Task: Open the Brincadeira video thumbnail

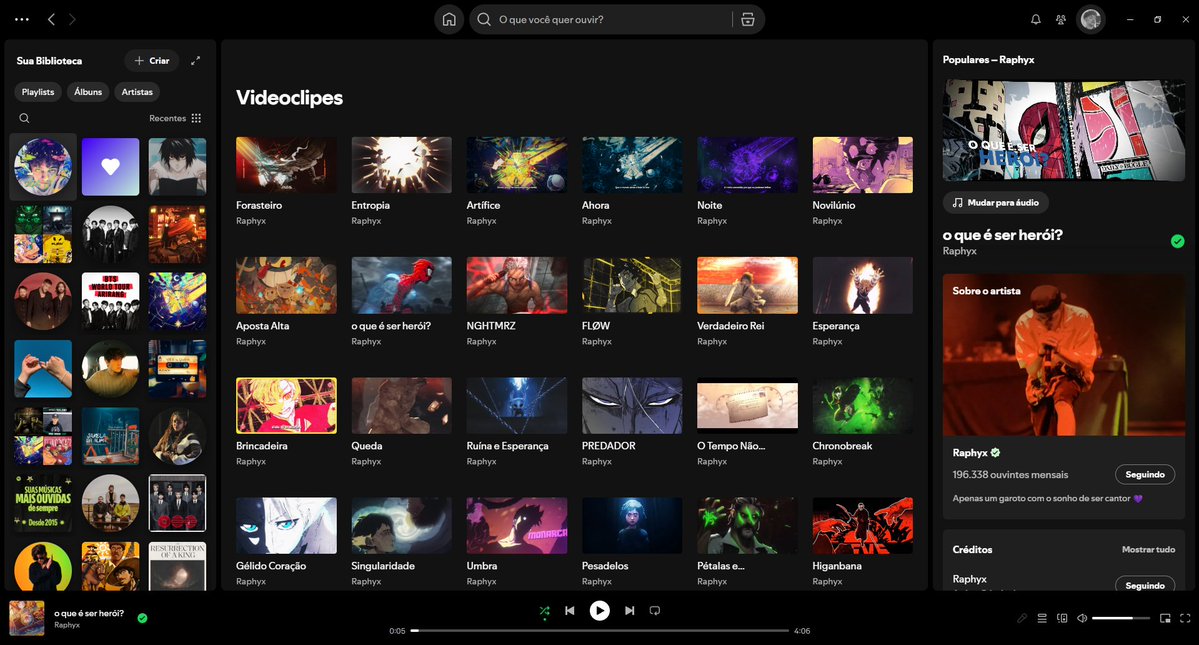Action: point(286,406)
